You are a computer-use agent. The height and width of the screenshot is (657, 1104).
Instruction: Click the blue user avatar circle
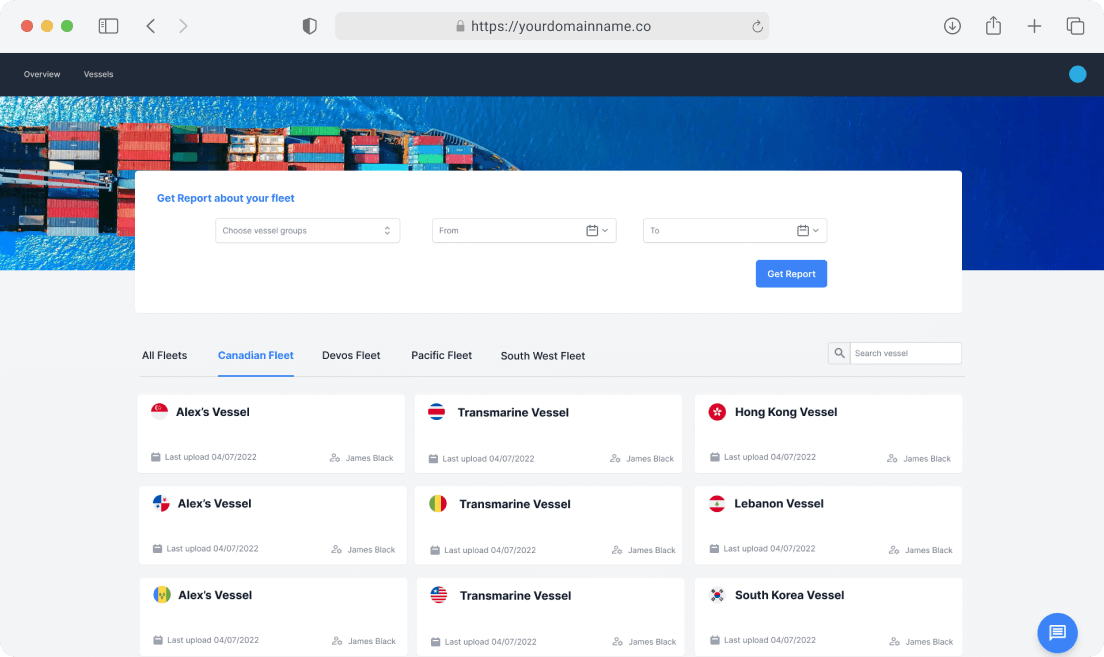1077,74
